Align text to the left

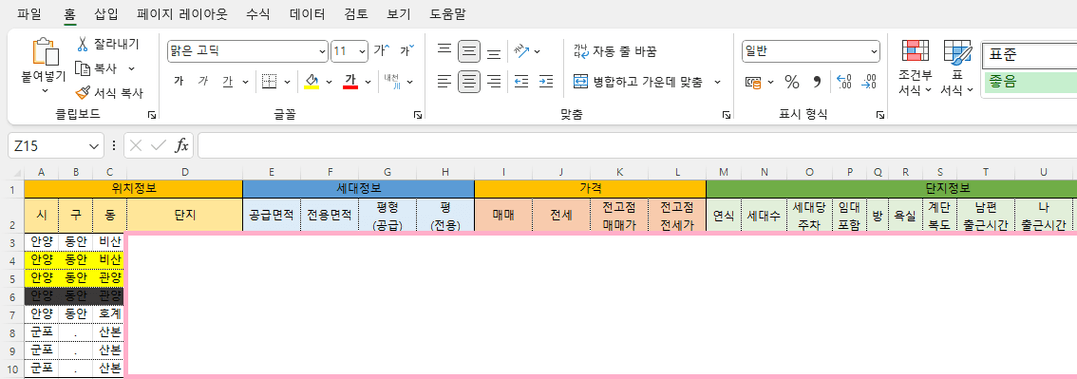click(x=444, y=82)
